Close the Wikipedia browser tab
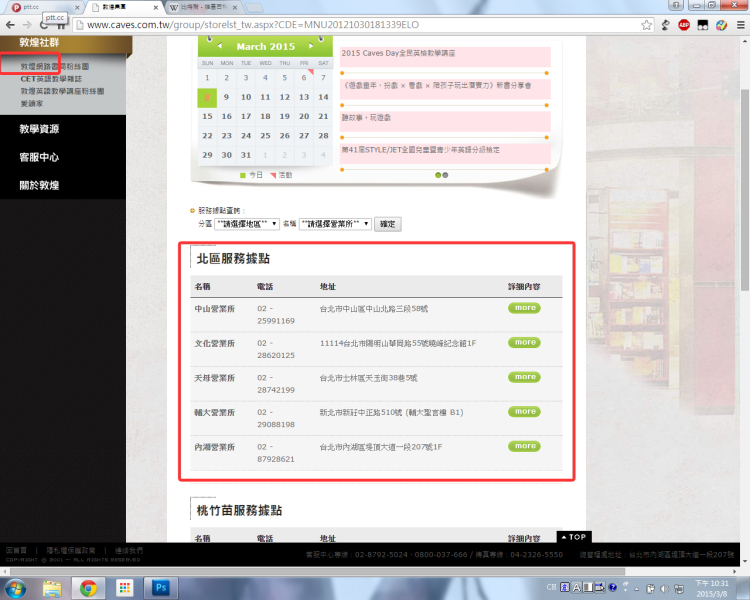This screenshot has width=750, height=600. tap(234, 8)
